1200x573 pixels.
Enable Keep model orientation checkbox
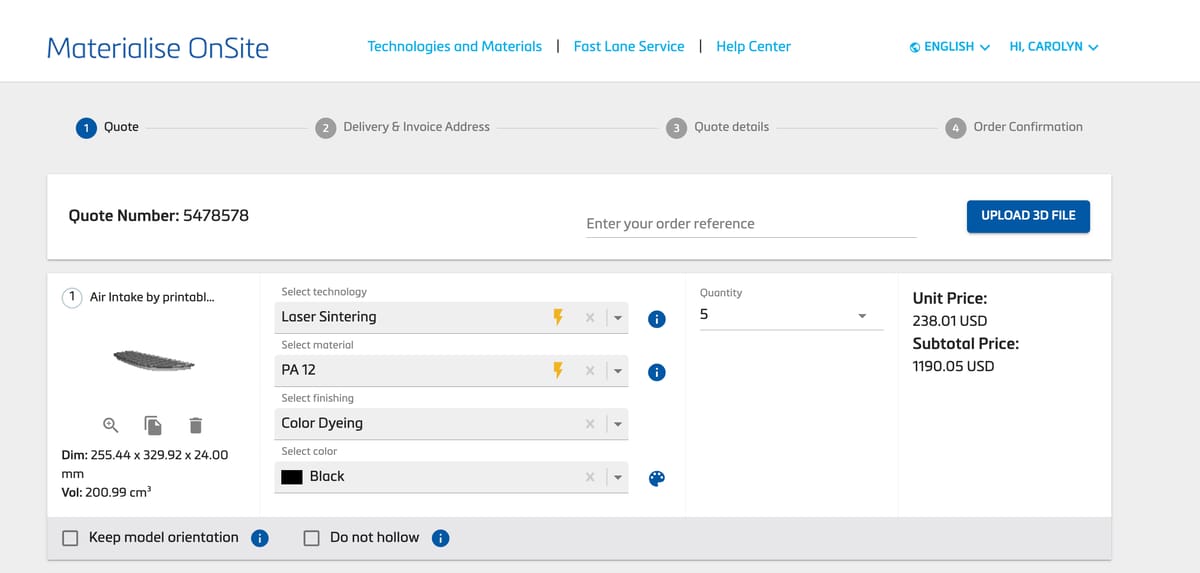[x=70, y=538]
